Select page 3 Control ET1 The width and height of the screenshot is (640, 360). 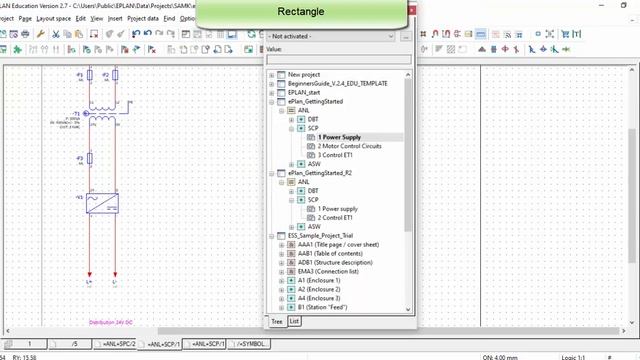pos(335,155)
